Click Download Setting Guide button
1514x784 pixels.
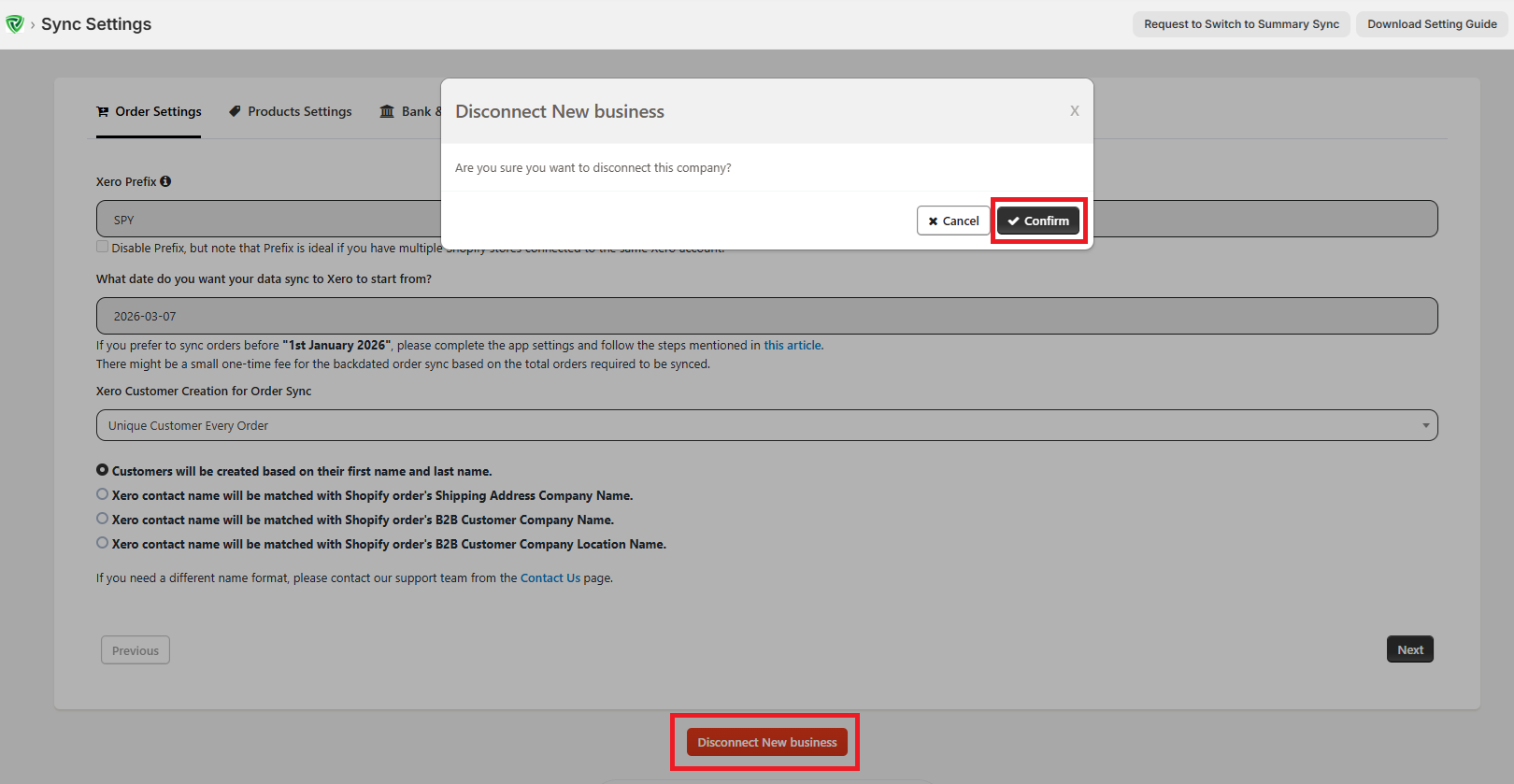(1432, 24)
